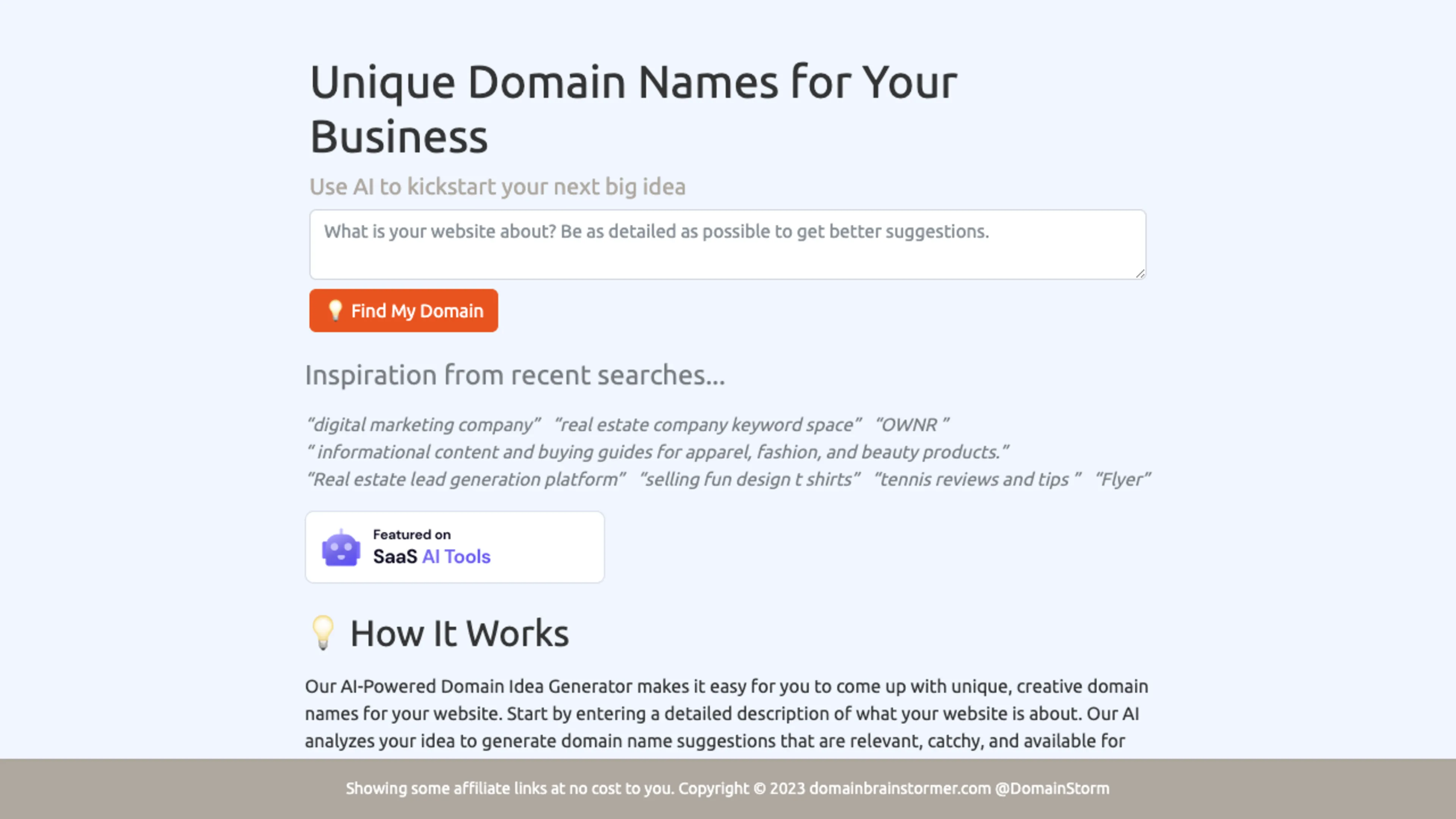Screen dimensions: 1456x819
Task: Click the "Unique Domain Names for Your Business" heading
Action: tap(633, 108)
